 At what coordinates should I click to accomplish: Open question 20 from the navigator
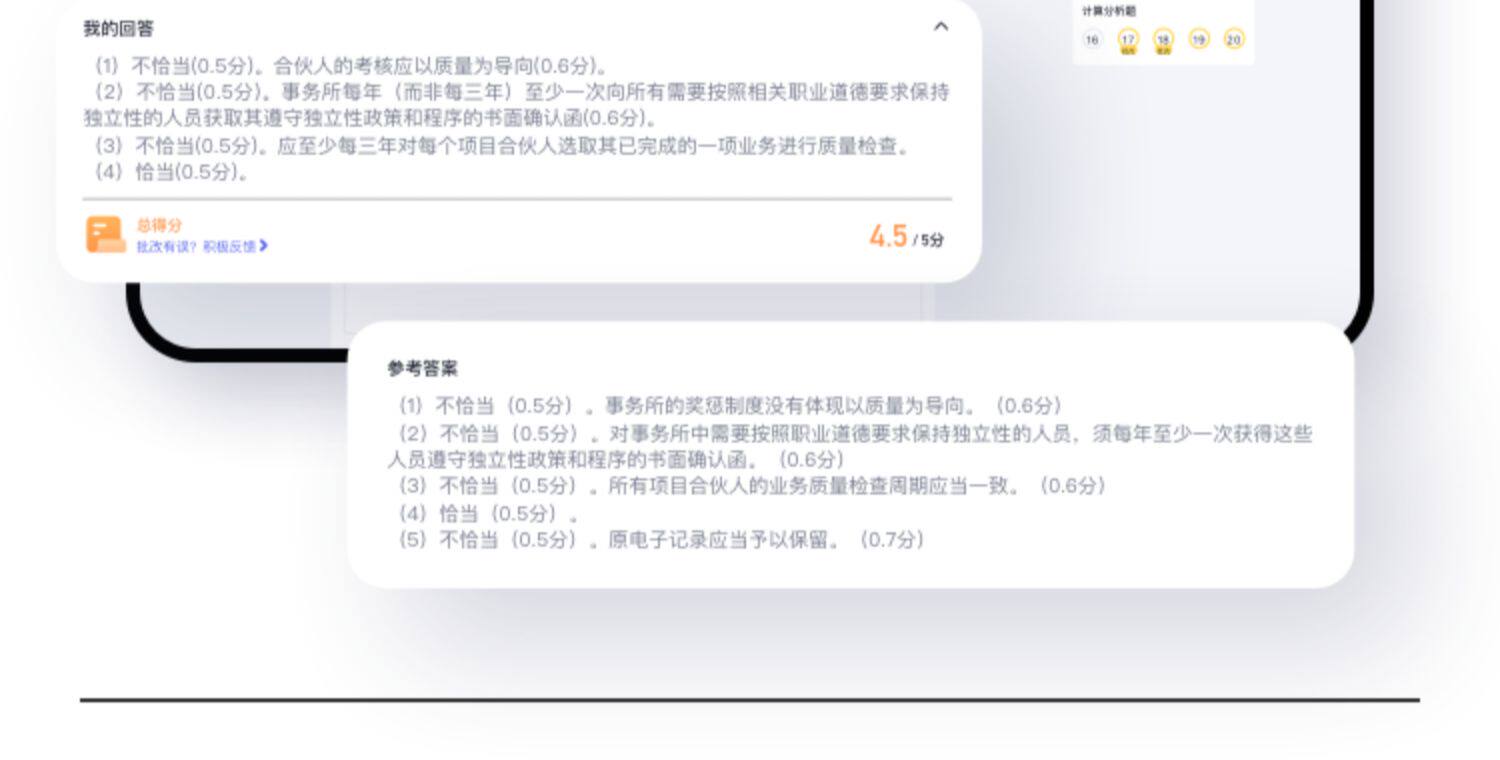pos(1234,39)
